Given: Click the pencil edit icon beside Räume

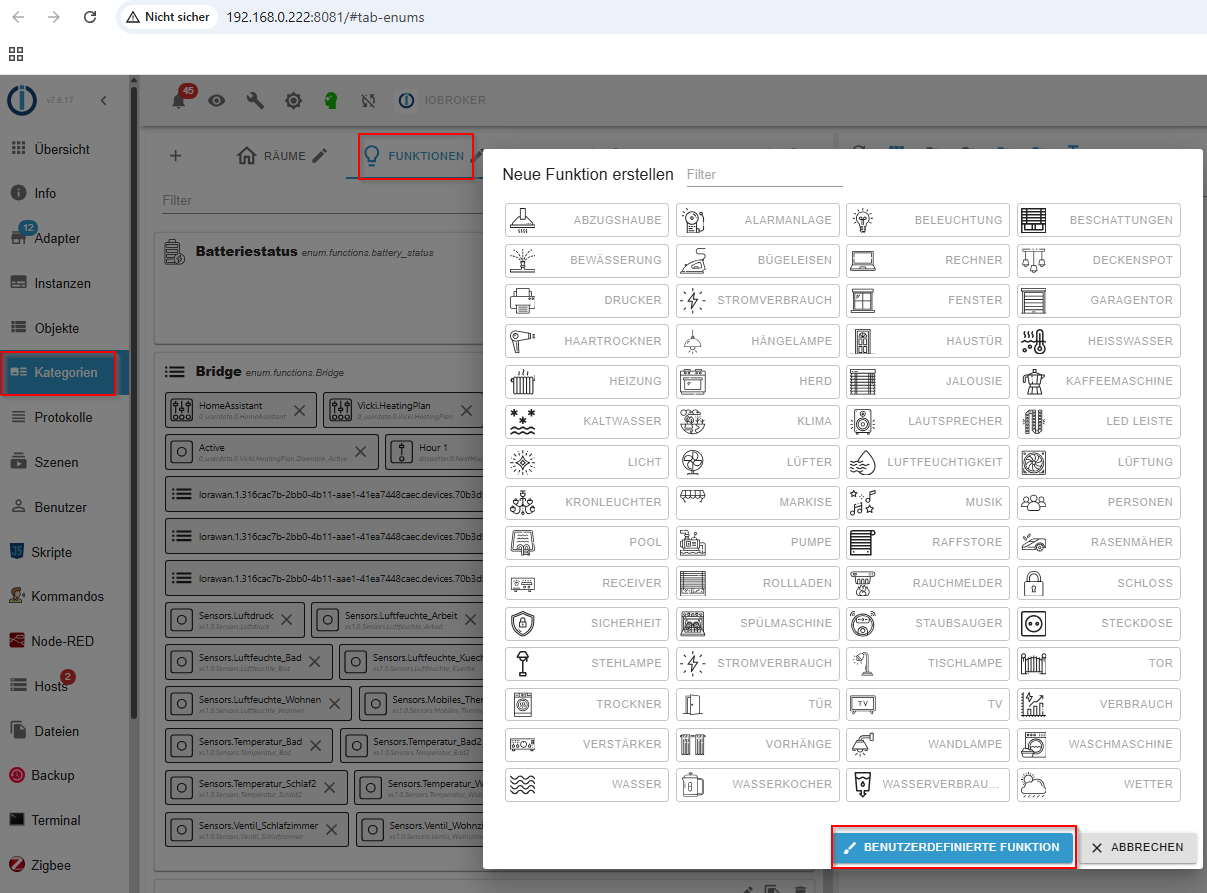Looking at the screenshot, I should pyautogui.click(x=319, y=156).
